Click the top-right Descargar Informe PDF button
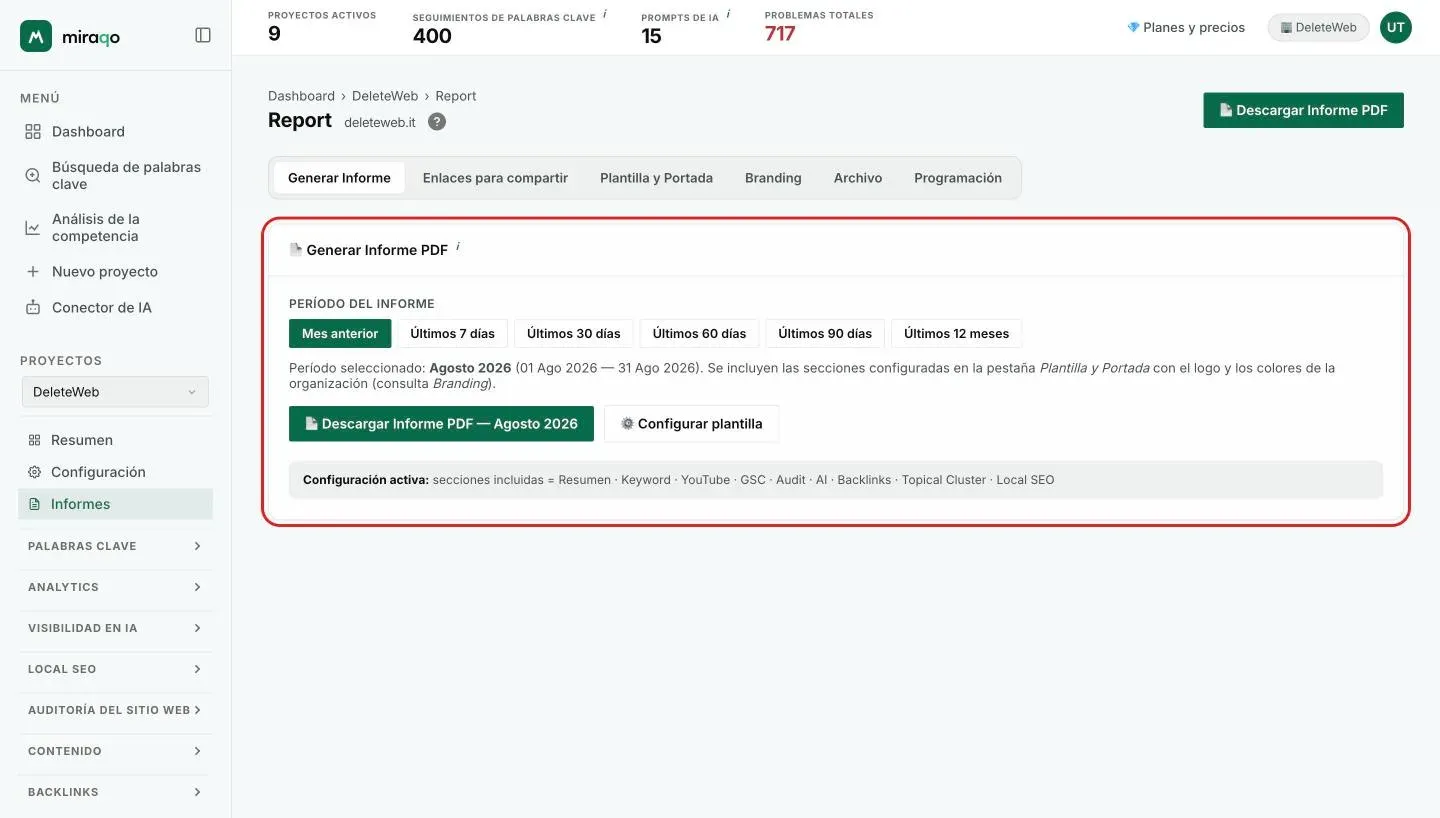This screenshot has height=818, width=1440. click(1303, 110)
